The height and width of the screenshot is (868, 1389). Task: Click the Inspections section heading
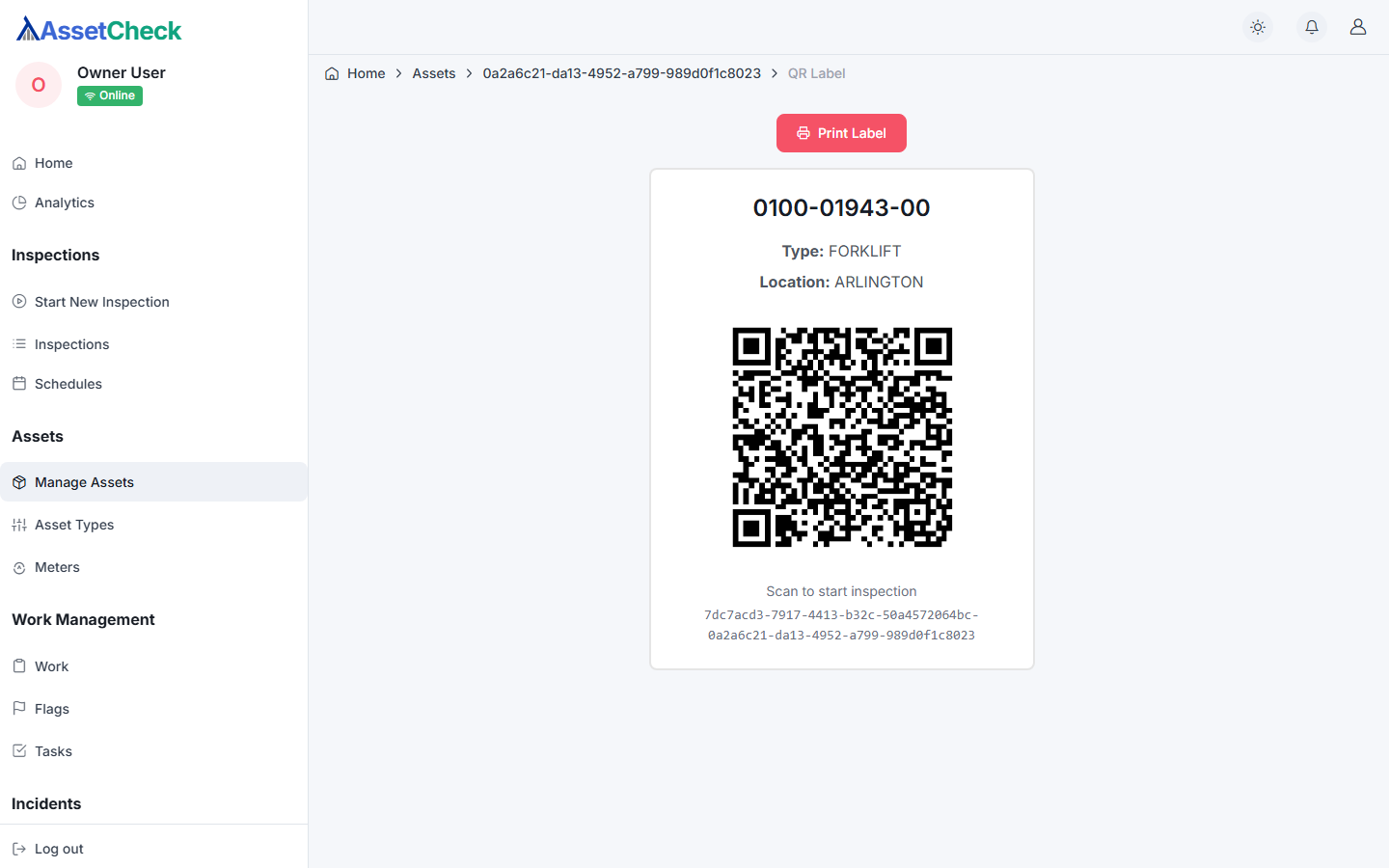55,255
